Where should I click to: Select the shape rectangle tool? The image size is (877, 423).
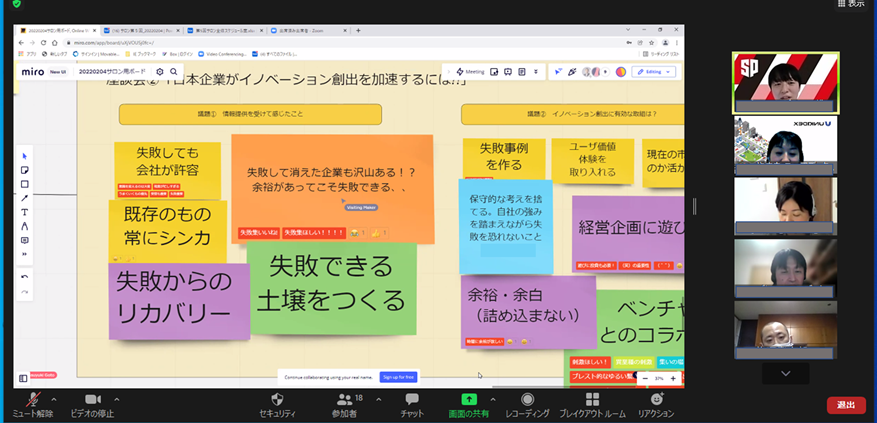coord(25,184)
